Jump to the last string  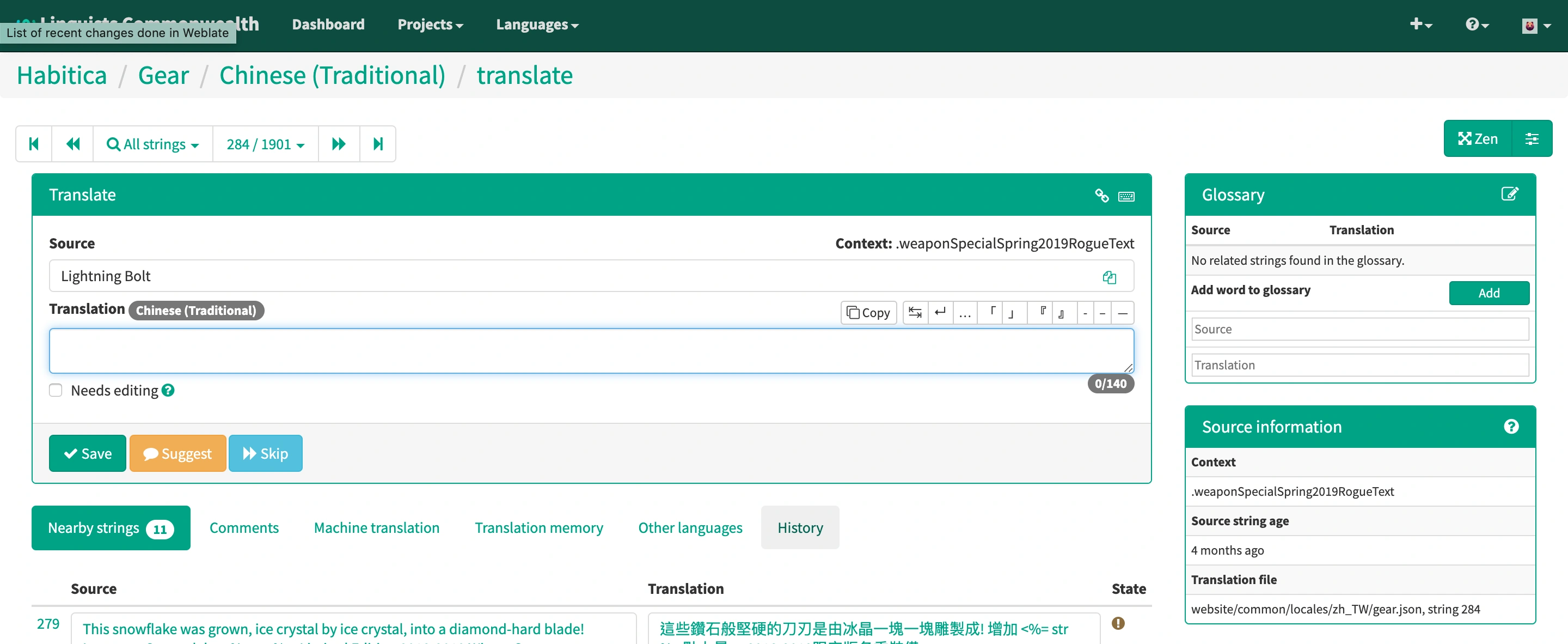377,144
